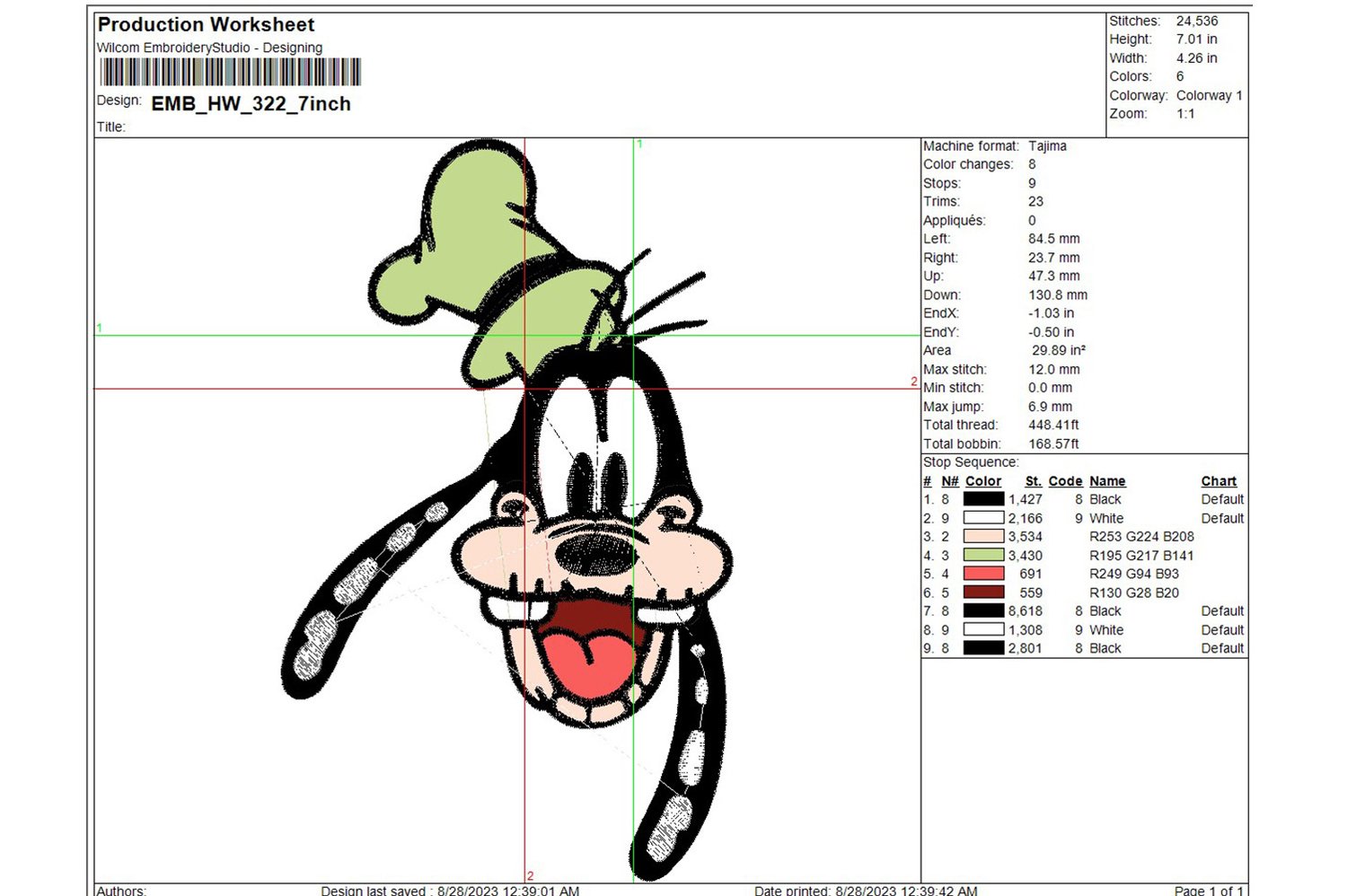Click the "Stops:" label
Viewport: 1347px width, 896px height.
click(x=942, y=183)
